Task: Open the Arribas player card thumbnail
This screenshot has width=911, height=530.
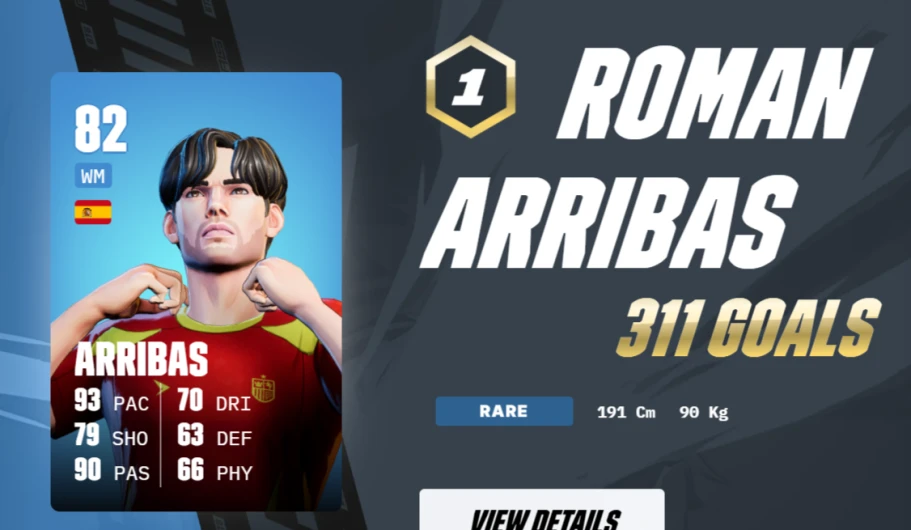Action: click(196, 292)
